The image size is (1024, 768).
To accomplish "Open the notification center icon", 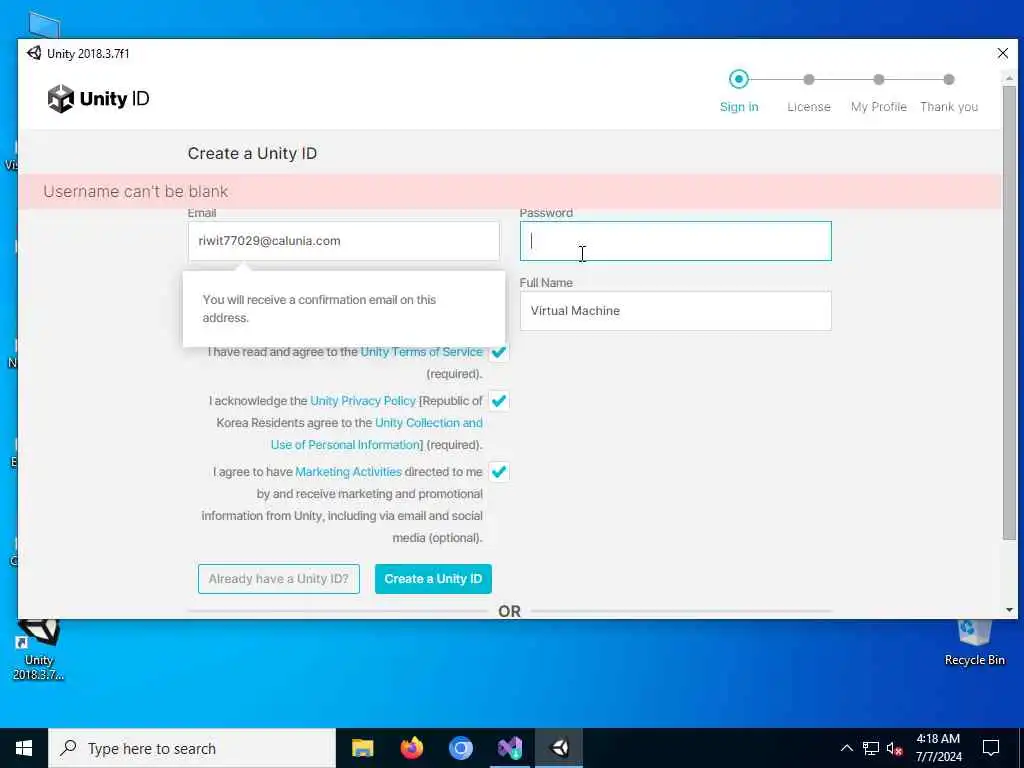I will pos(991,748).
